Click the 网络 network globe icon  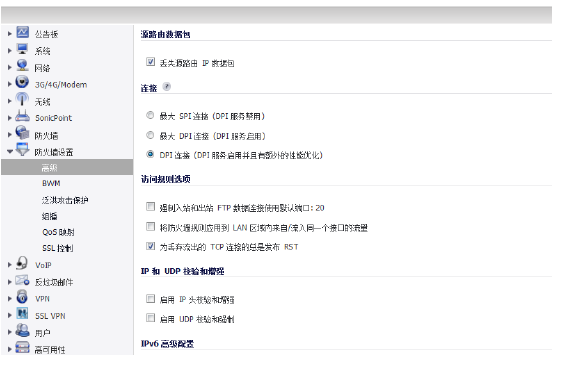coord(22,66)
